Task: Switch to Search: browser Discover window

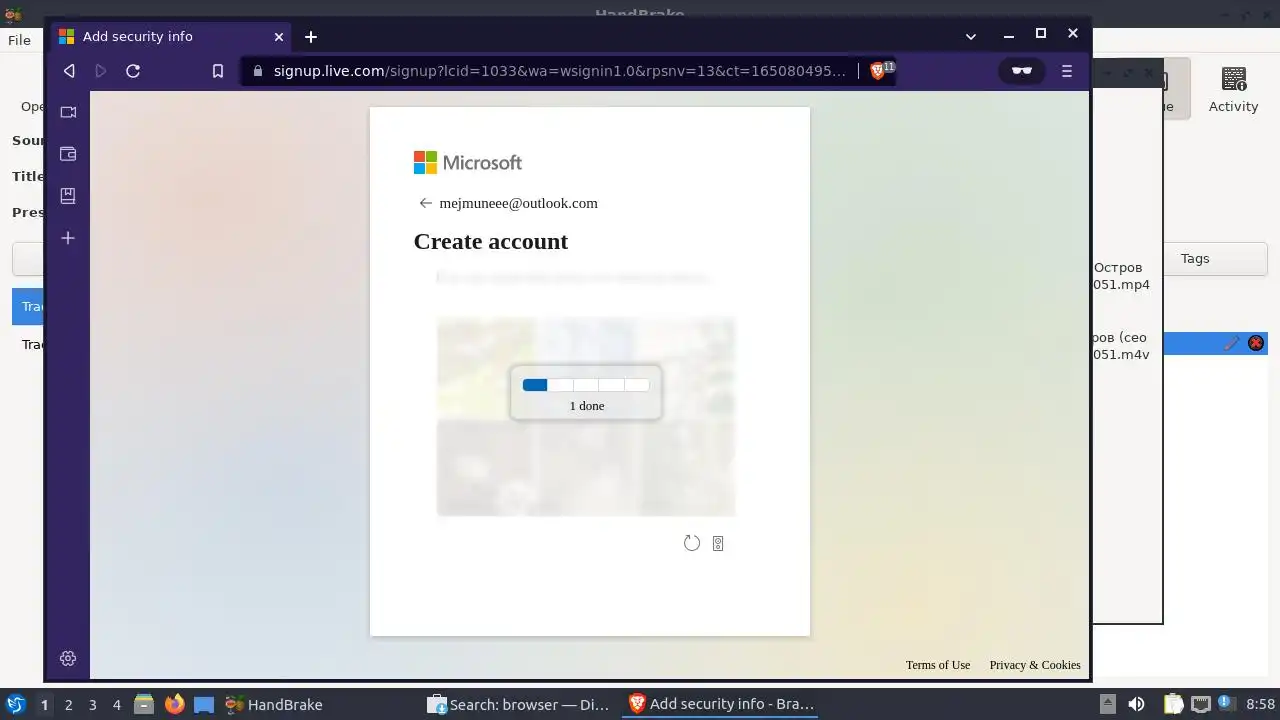Action: pyautogui.click(x=518, y=704)
